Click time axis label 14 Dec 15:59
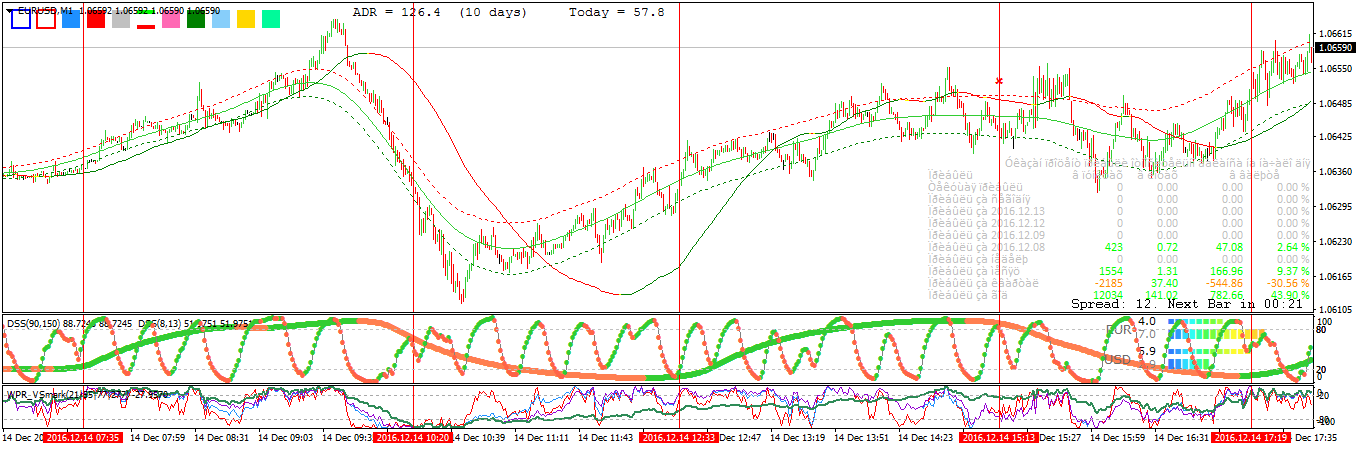 (x=1117, y=438)
